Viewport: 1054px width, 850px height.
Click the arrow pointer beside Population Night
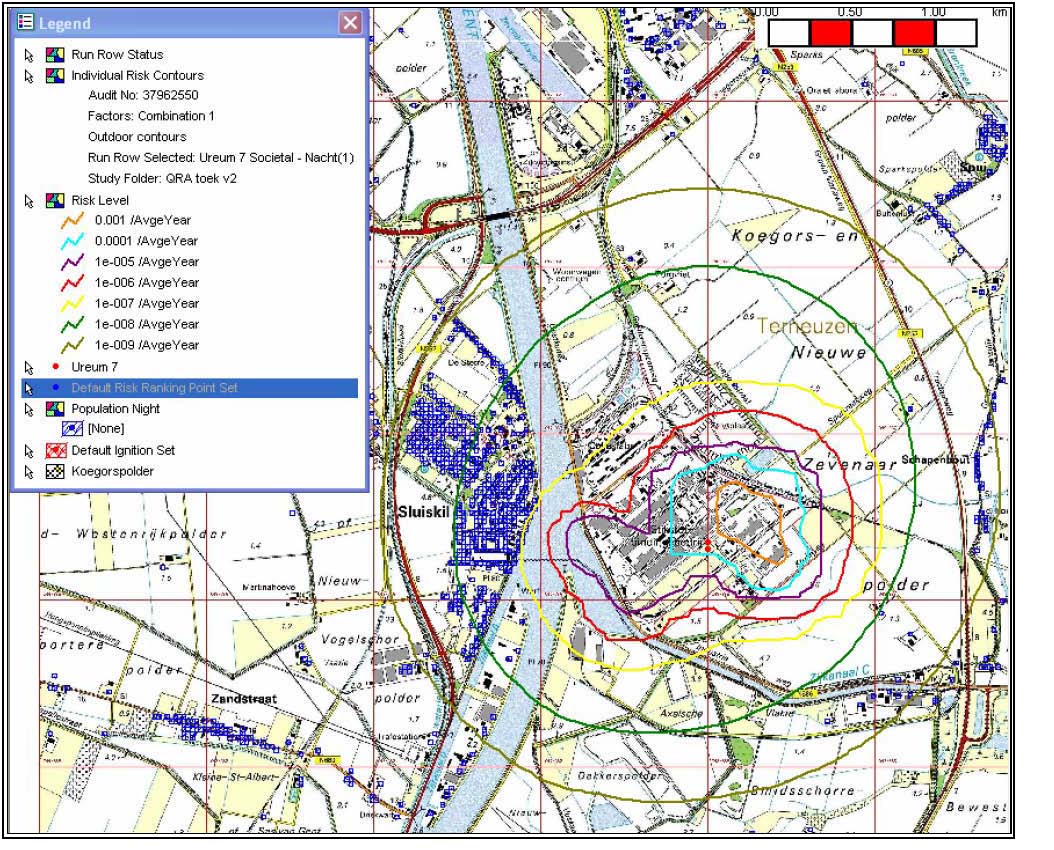pyautogui.click(x=29, y=409)
